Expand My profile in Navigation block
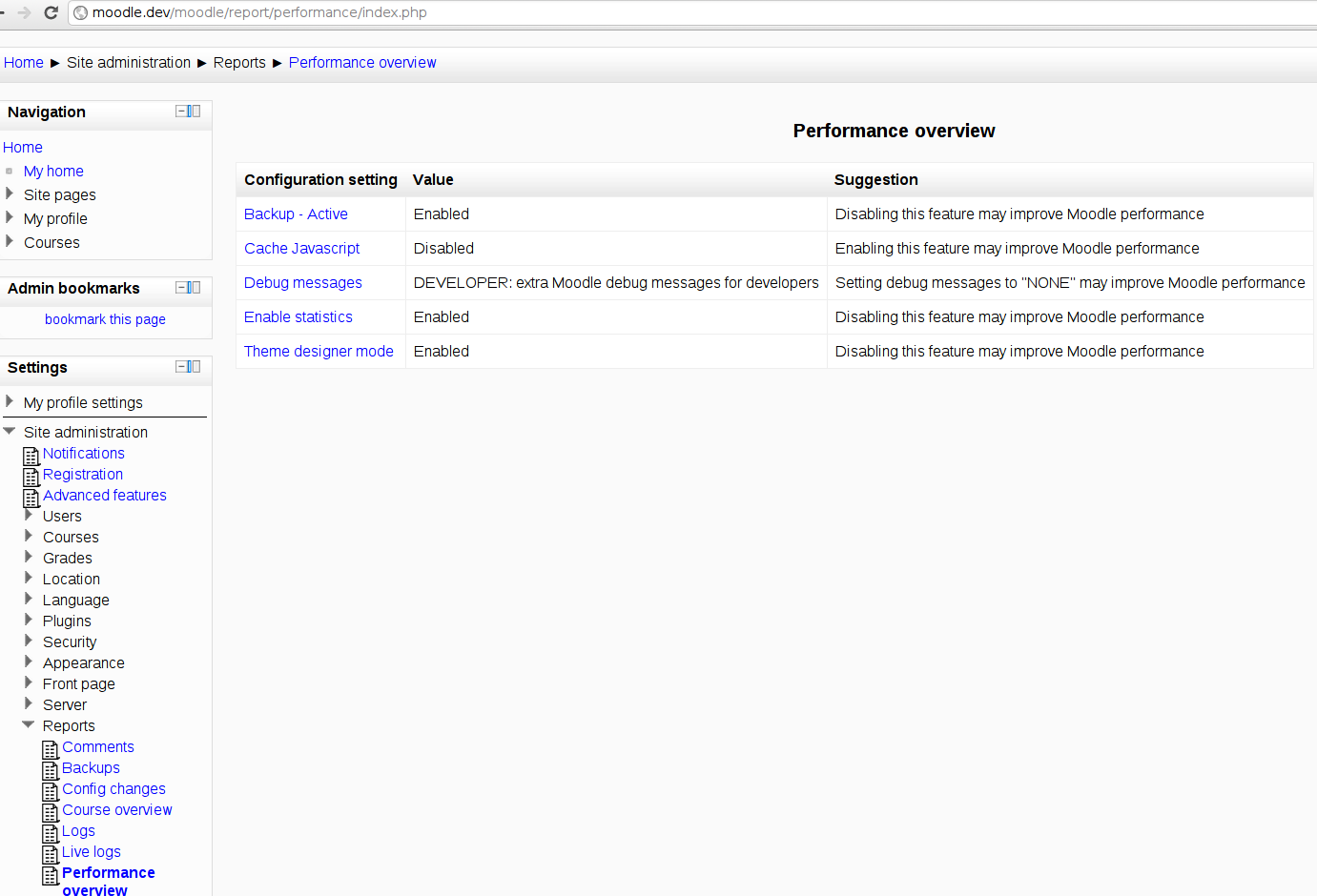The width and height of the screenshot is (1317, 896). (10, 217)
